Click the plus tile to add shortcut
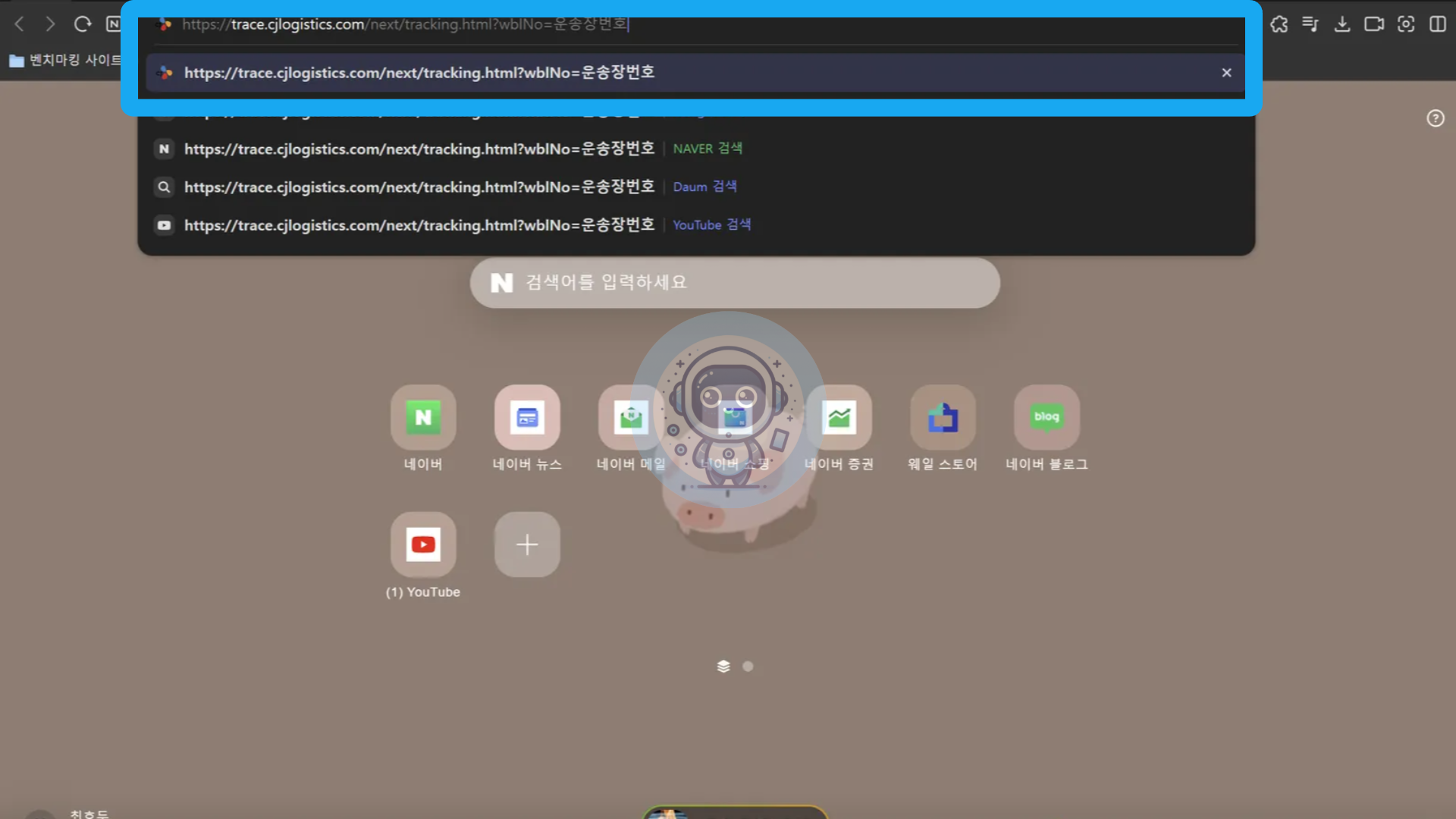 [526, 544]
